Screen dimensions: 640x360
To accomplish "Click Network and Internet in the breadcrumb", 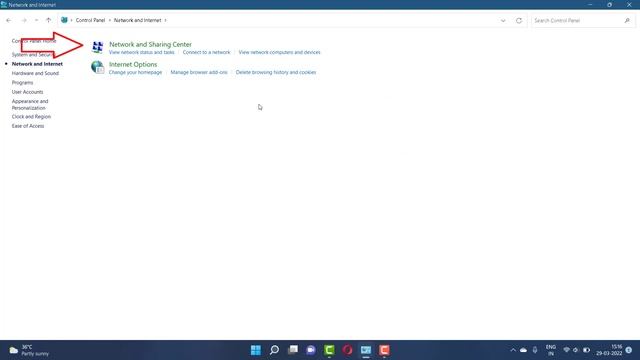I will (137, 20).
